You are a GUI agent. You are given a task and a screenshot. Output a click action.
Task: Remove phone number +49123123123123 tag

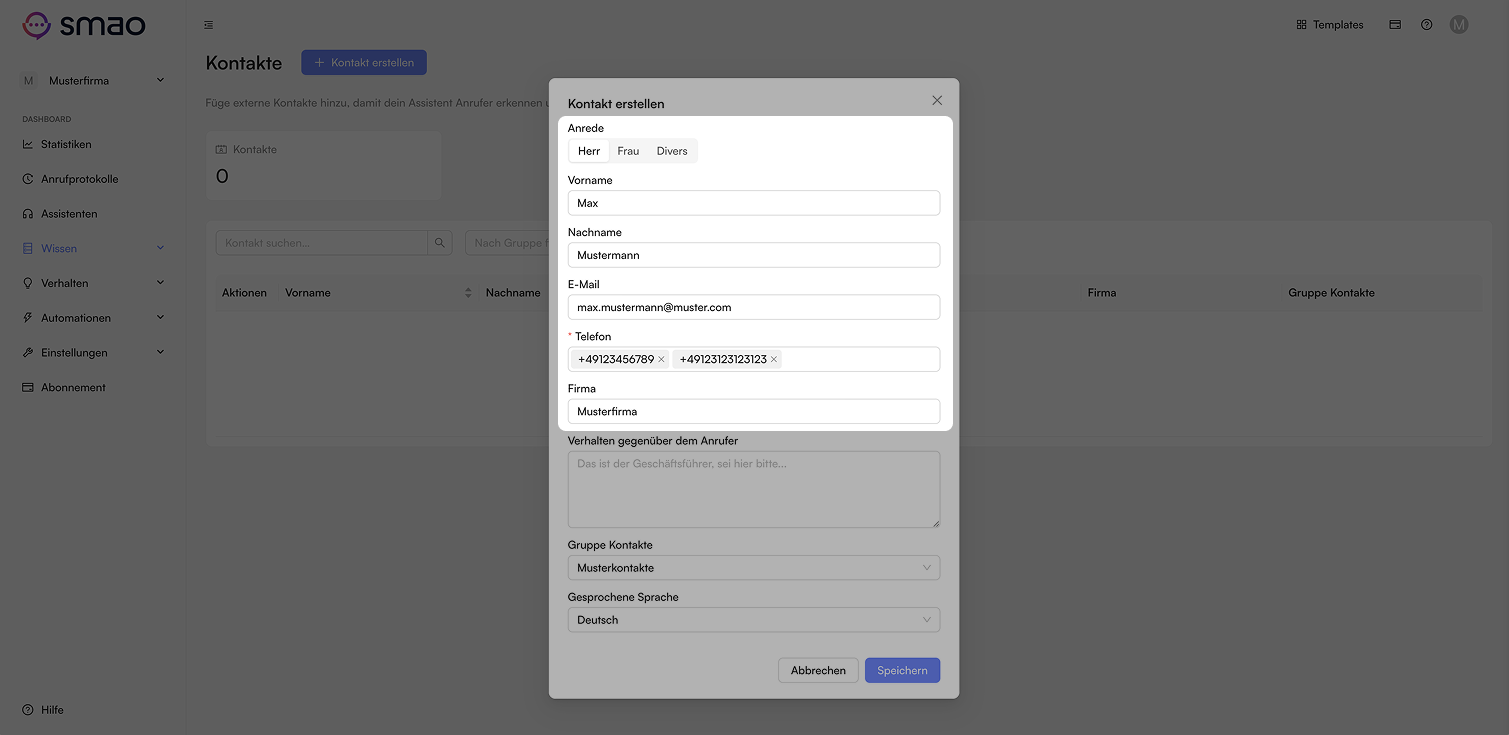774,359
